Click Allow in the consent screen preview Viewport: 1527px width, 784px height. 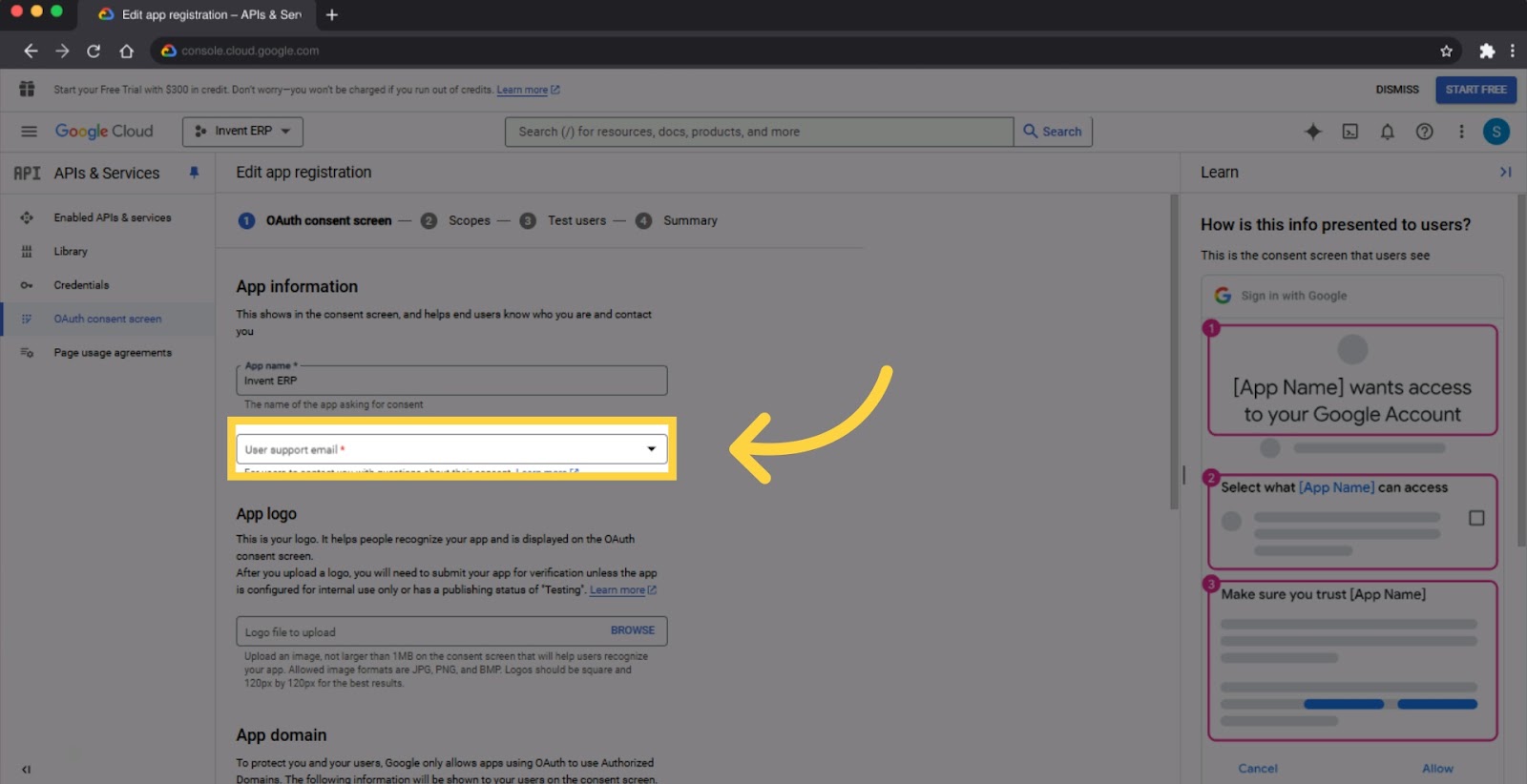(x=1437, y=768)
